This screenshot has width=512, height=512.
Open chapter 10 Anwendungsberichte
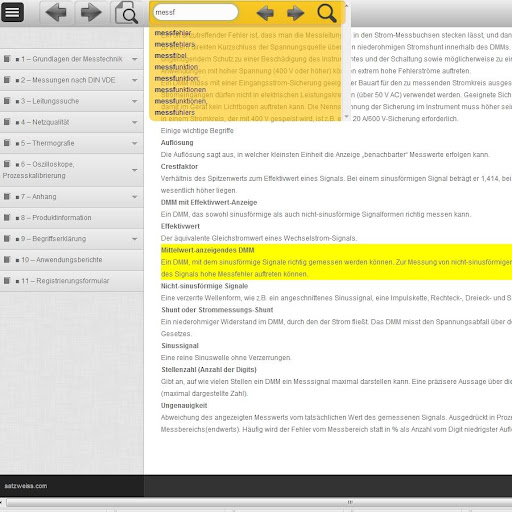pyautogui.click(x=72, y=260)
